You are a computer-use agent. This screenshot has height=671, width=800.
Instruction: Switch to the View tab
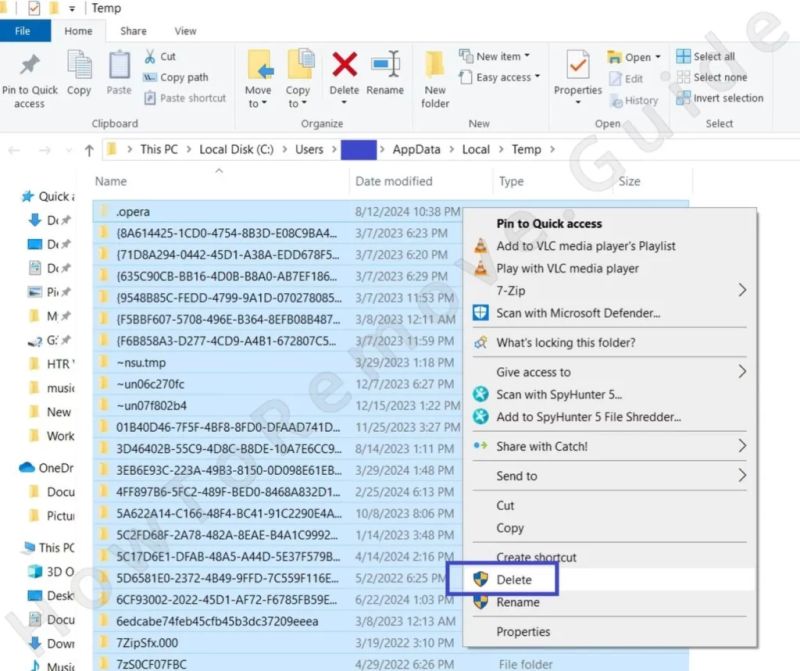tap(187, 31)
